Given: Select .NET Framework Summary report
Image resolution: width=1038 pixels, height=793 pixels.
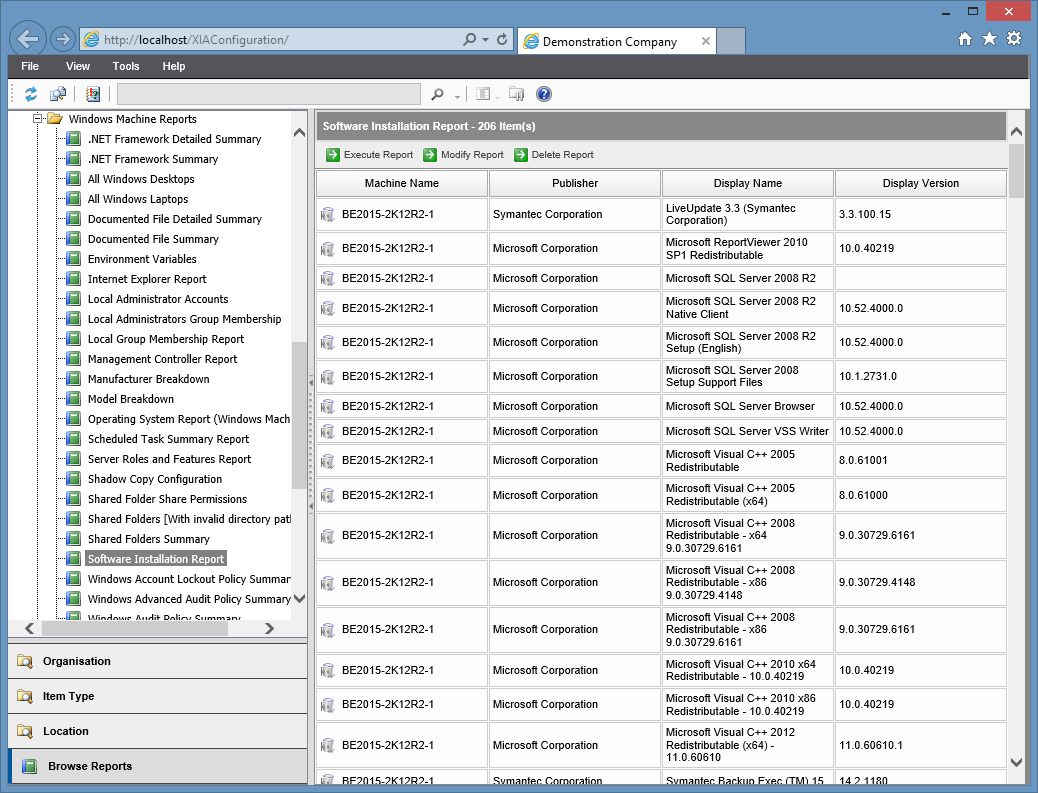Looking at the screenshot, I should click(x=153, y=159).
